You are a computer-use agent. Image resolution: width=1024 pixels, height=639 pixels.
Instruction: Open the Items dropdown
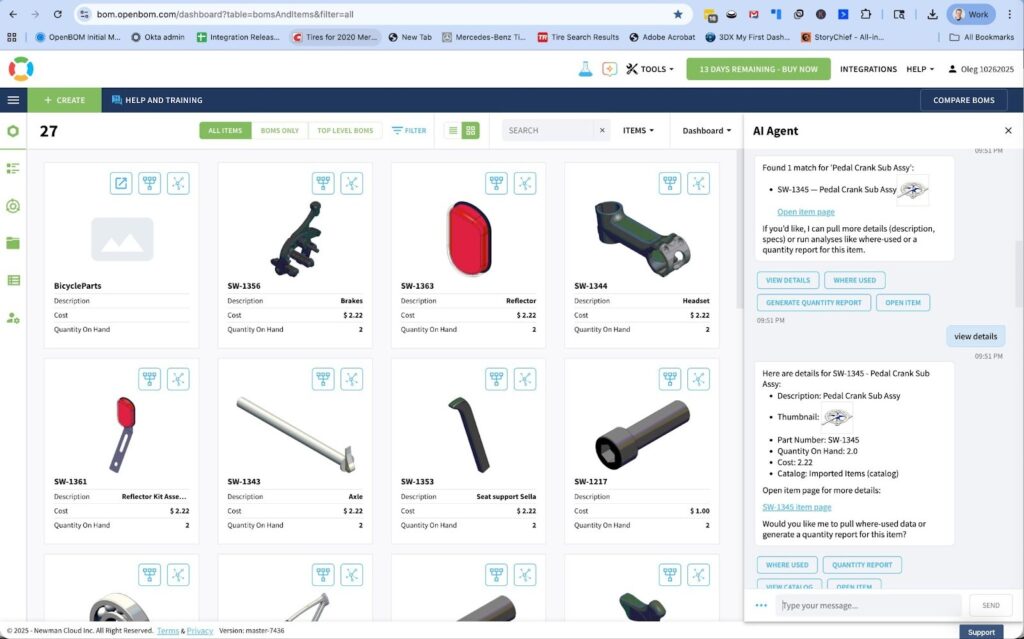click(x=638, y=130)
